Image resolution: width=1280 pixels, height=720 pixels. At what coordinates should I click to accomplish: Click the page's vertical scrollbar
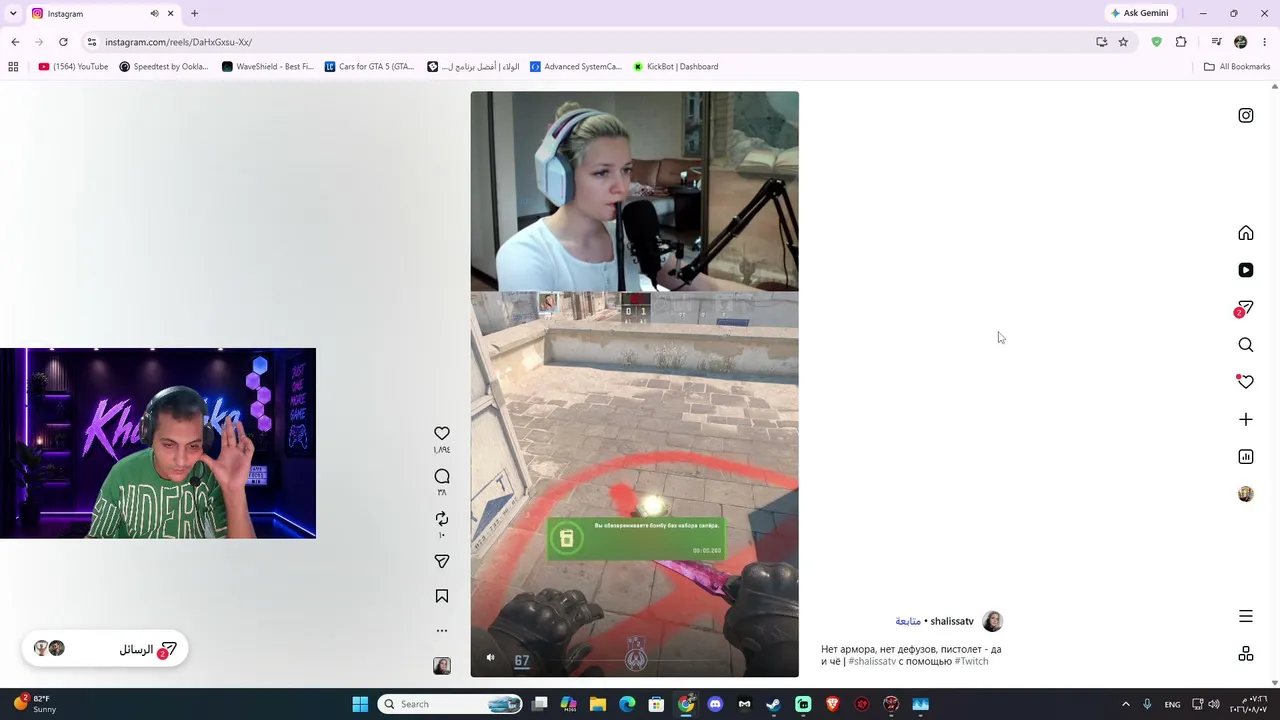click(x=1274, y=384)
